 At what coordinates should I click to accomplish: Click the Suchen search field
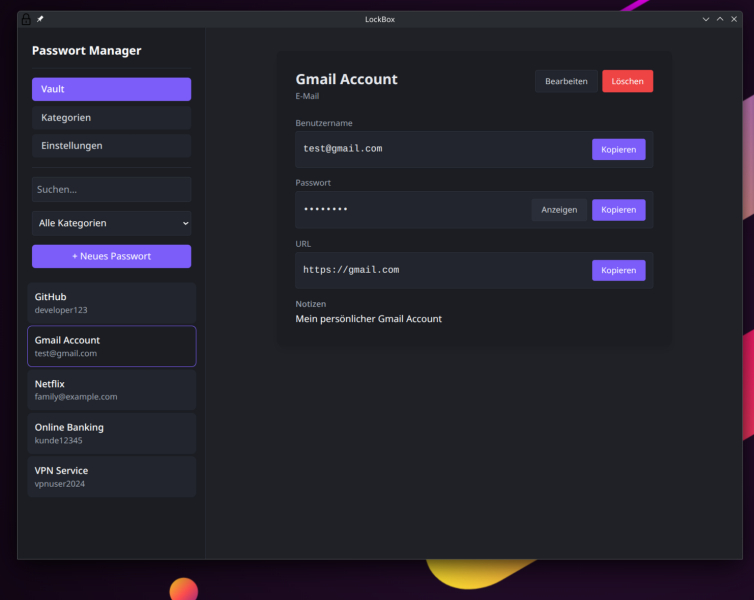tap(111, 189)
